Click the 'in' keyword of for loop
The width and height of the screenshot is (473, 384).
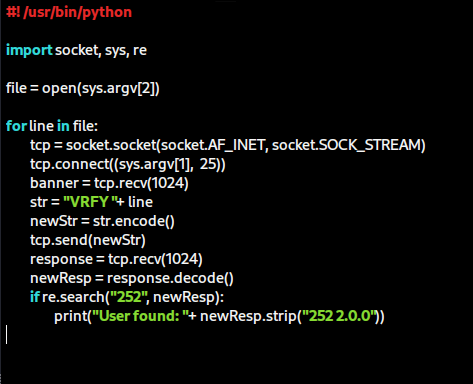(x=63, y=126)
